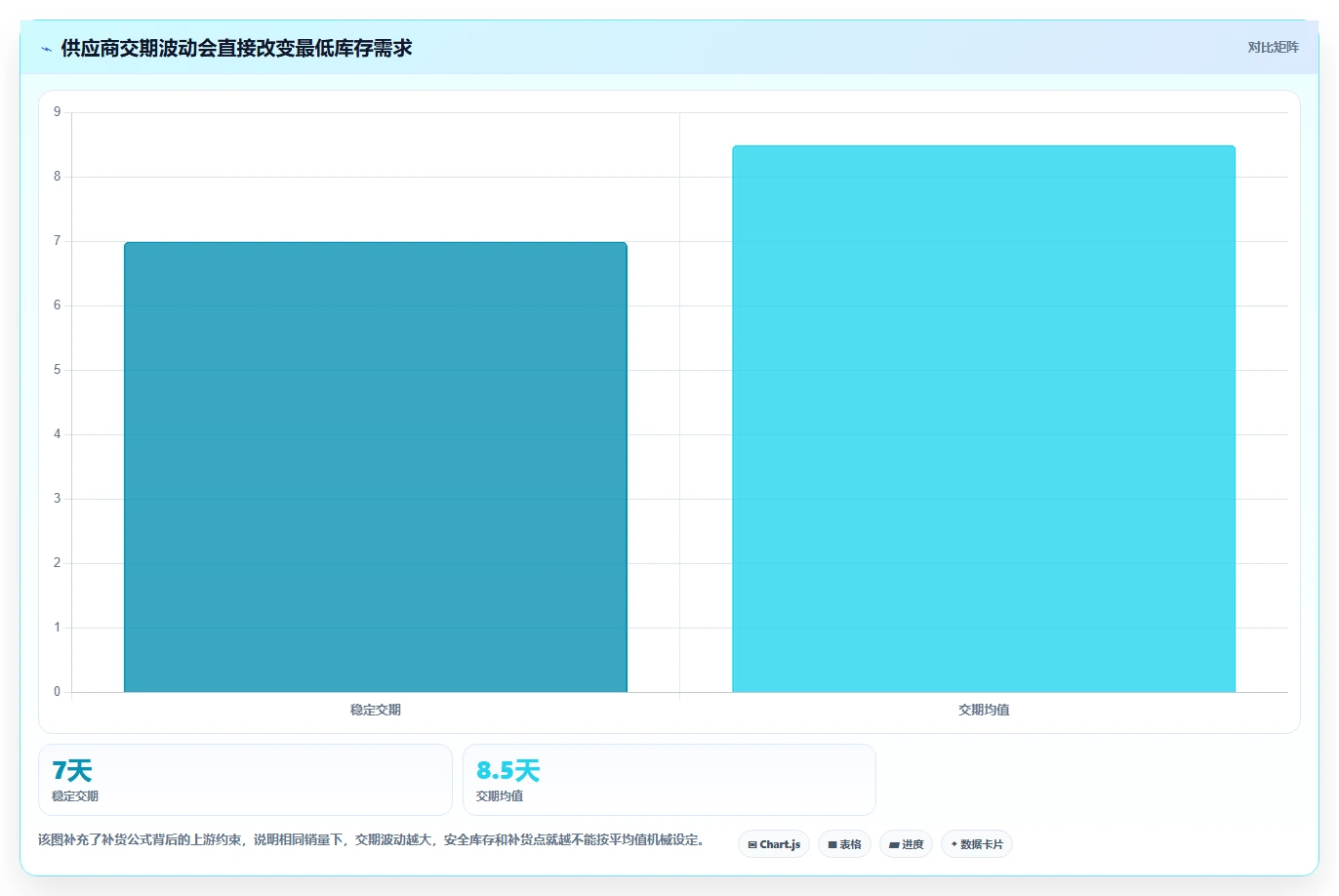Click the 8.5天 average lead time card
The width and height of the screenshot is (1339, 896).
click(669, 780)
